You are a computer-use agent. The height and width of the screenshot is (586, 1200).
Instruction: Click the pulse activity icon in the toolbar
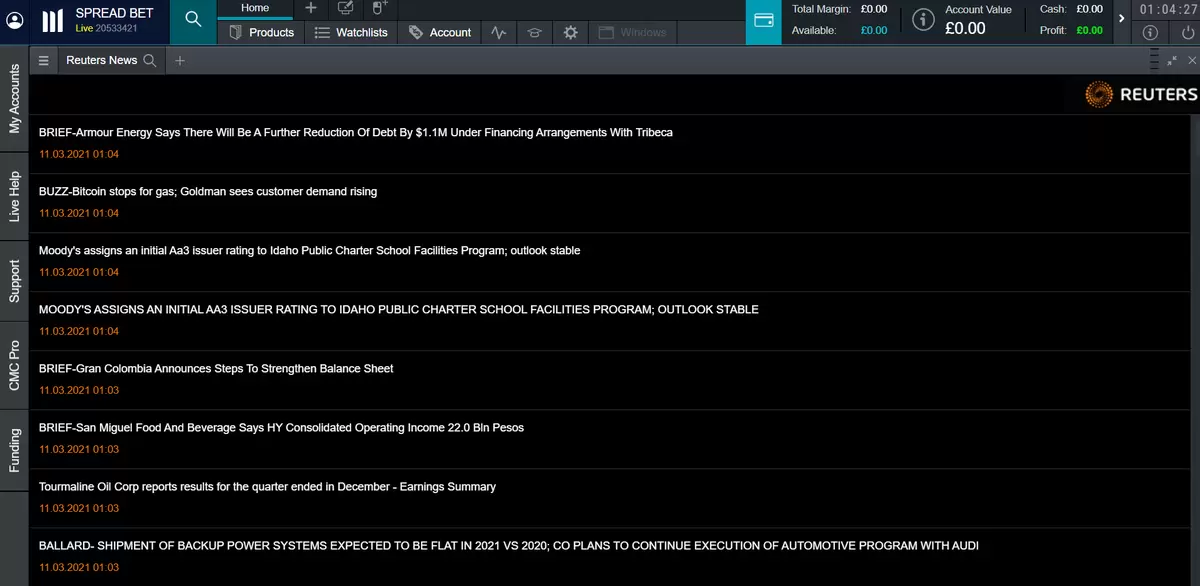pyautogui.click(x=498, y=32)
